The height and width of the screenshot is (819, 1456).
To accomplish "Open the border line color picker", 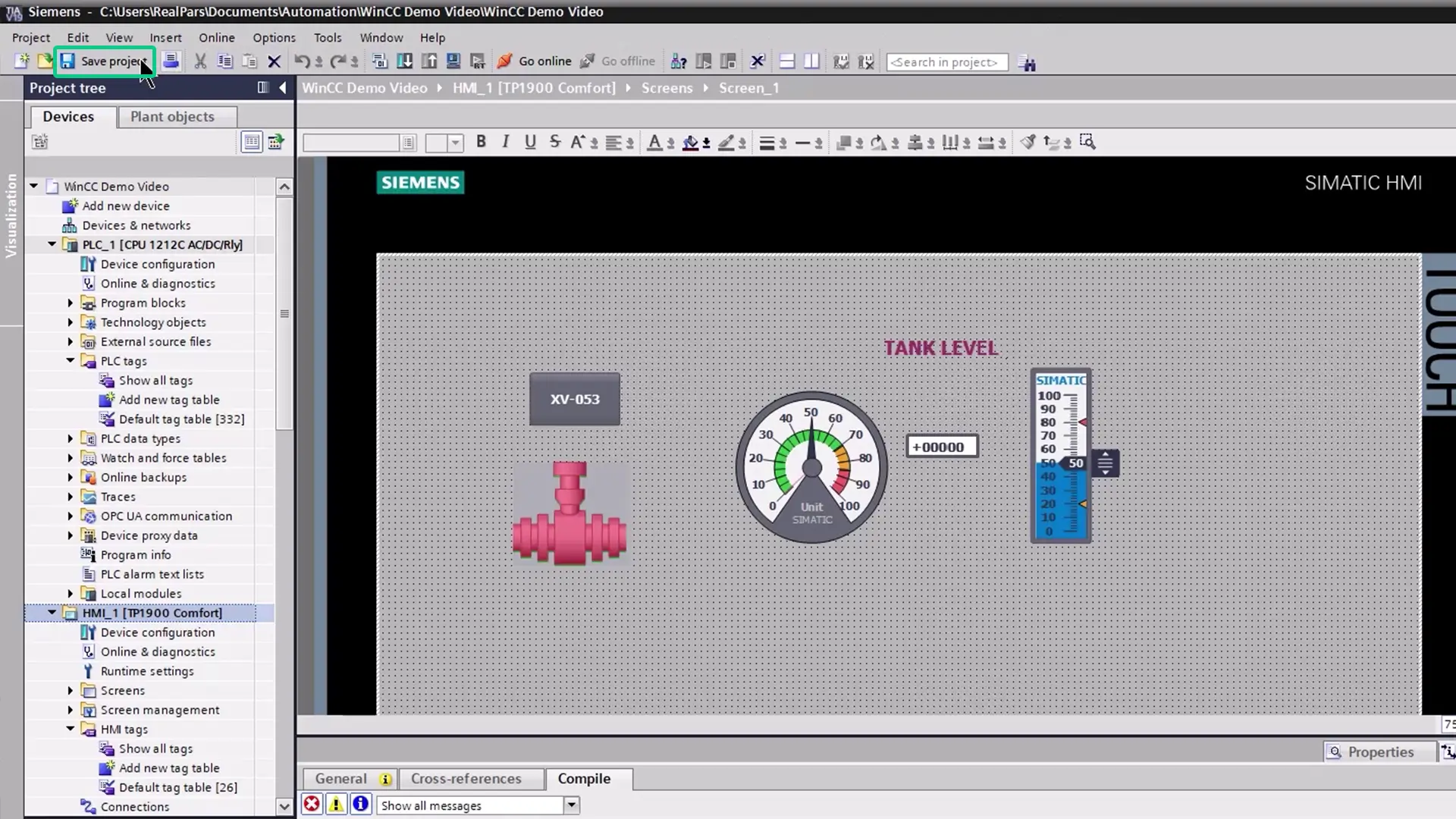I will [726, 142].
